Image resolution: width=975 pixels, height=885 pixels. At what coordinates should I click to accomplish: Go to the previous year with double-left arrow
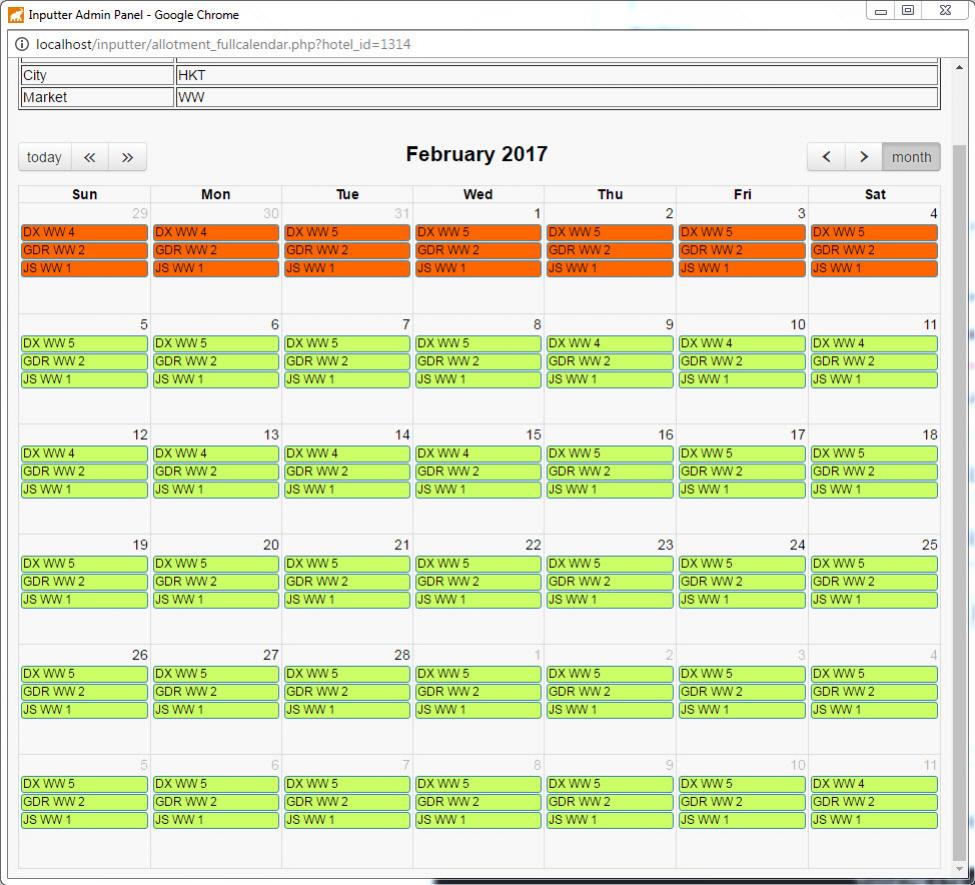(x=90, y=157)
